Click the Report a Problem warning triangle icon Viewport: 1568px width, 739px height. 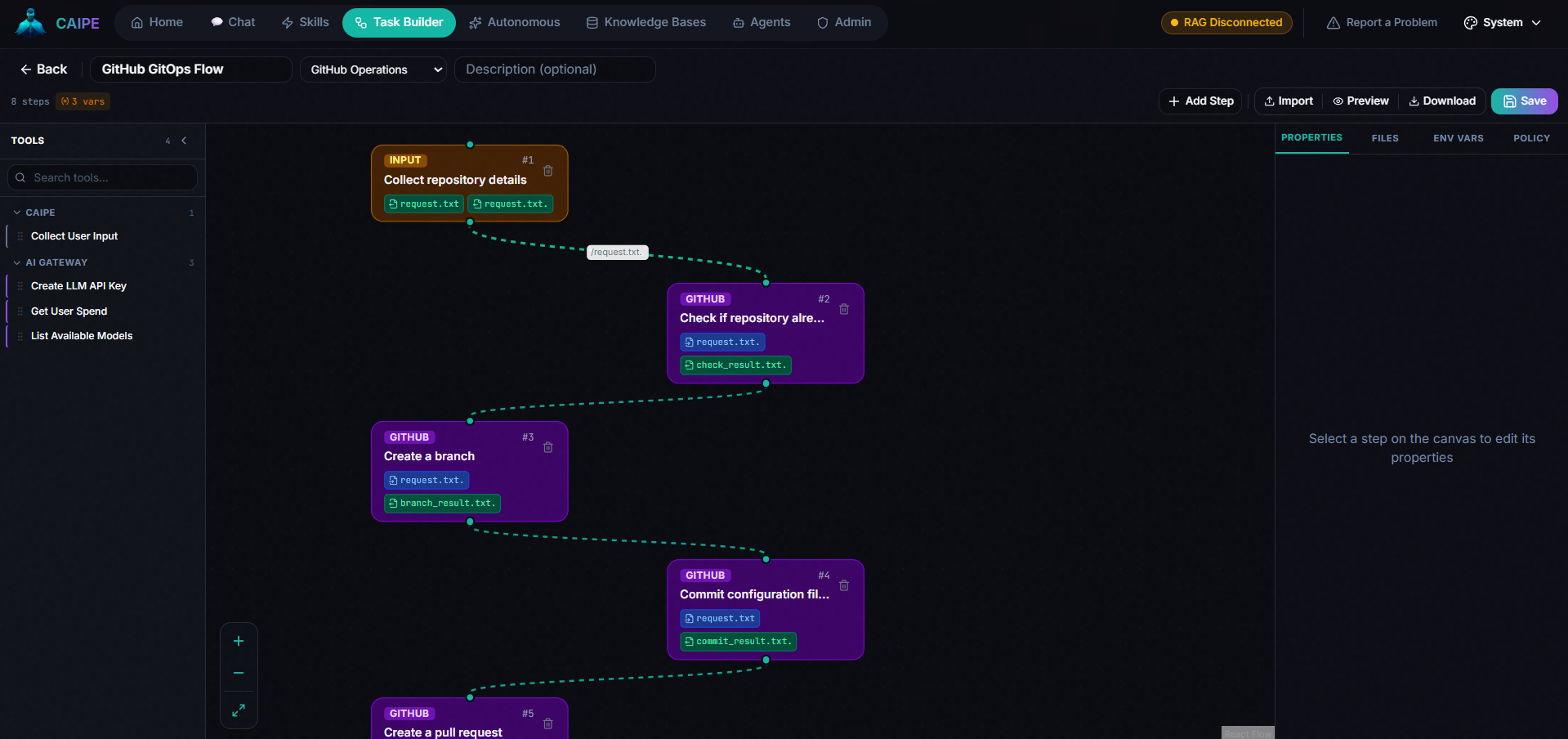point(1333,22)
